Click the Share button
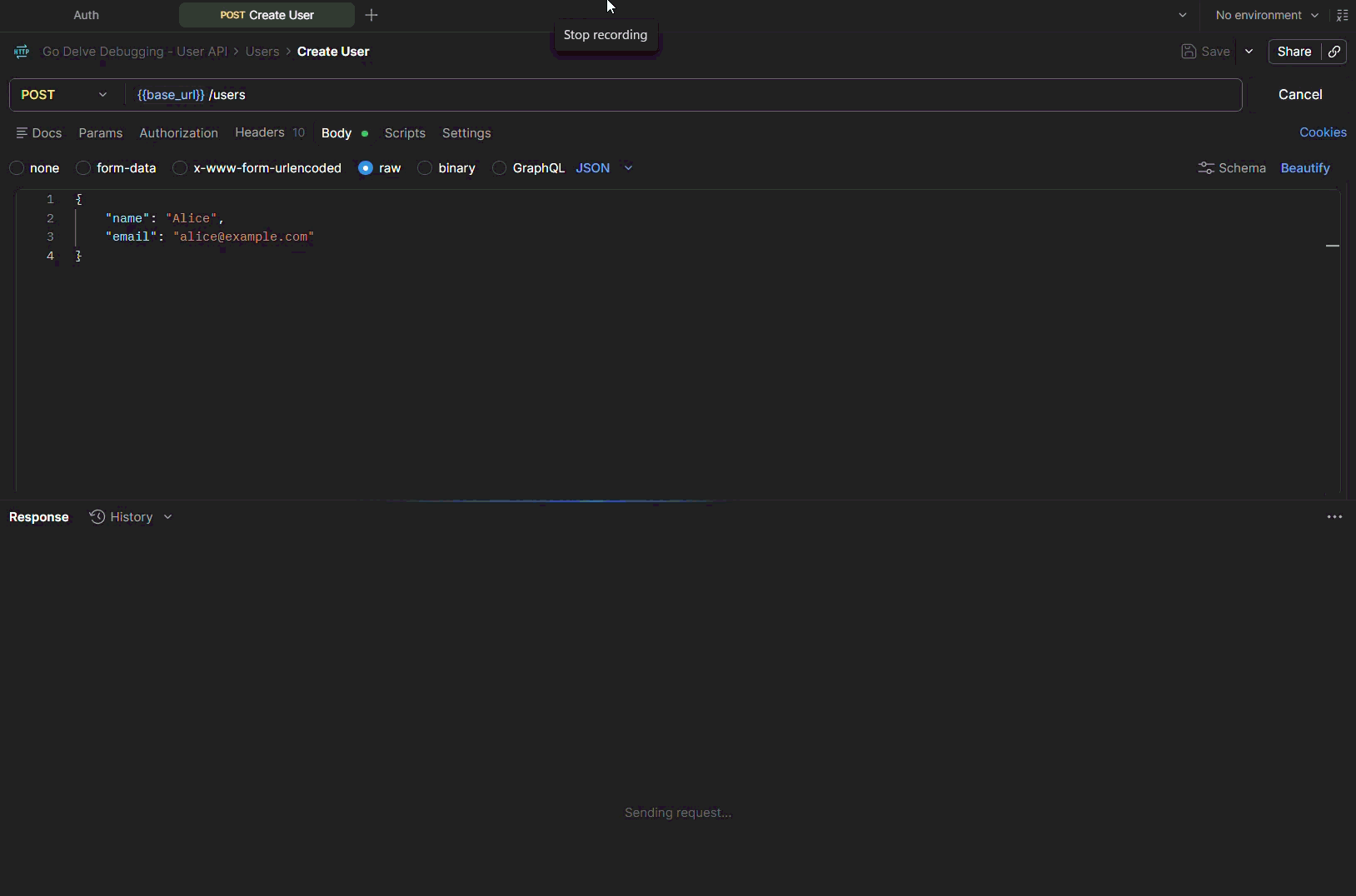The height and width of the screenshot is (896, 1356). coord(1294,52)
